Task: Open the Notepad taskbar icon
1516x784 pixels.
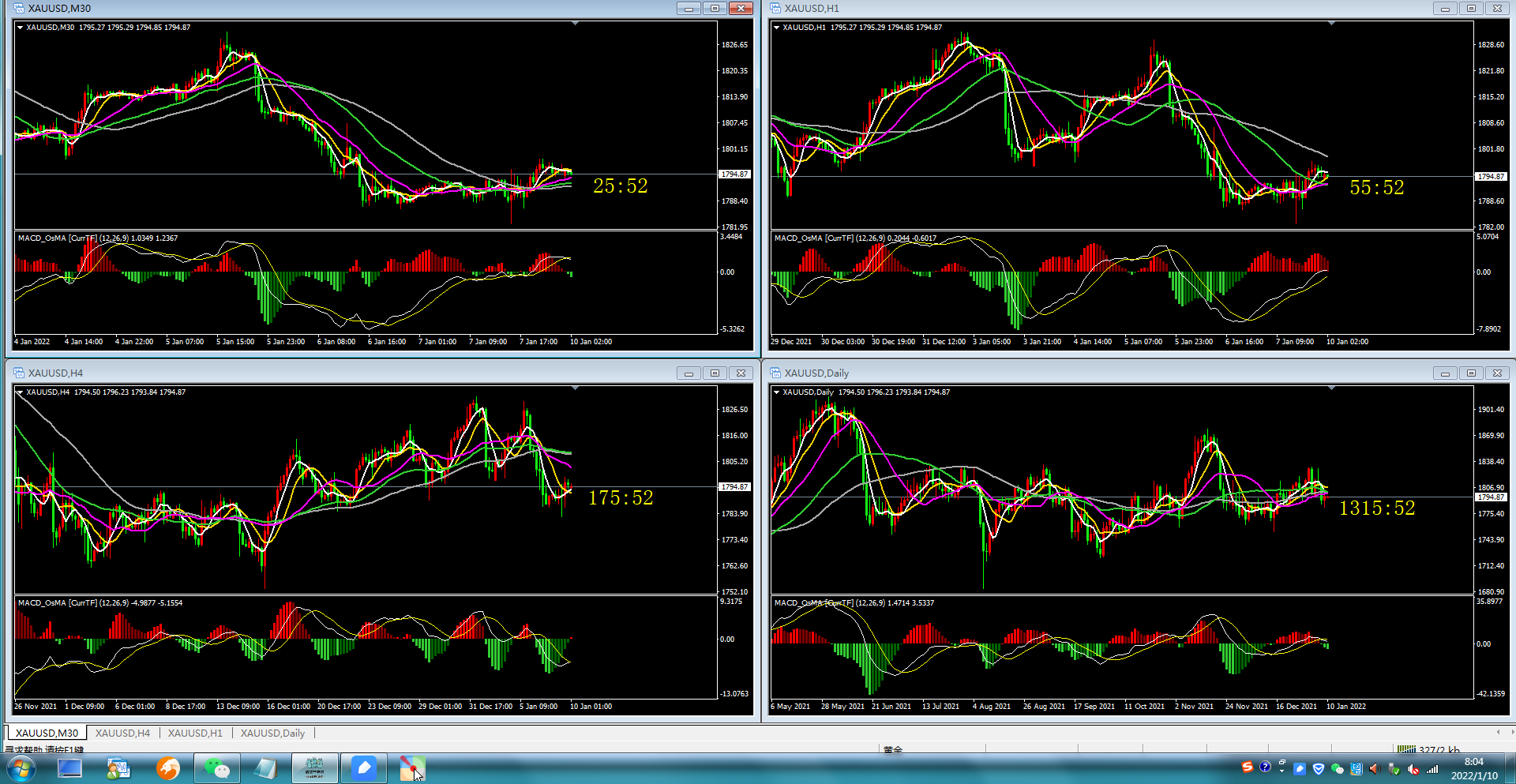Action: (x=266, y=768)
